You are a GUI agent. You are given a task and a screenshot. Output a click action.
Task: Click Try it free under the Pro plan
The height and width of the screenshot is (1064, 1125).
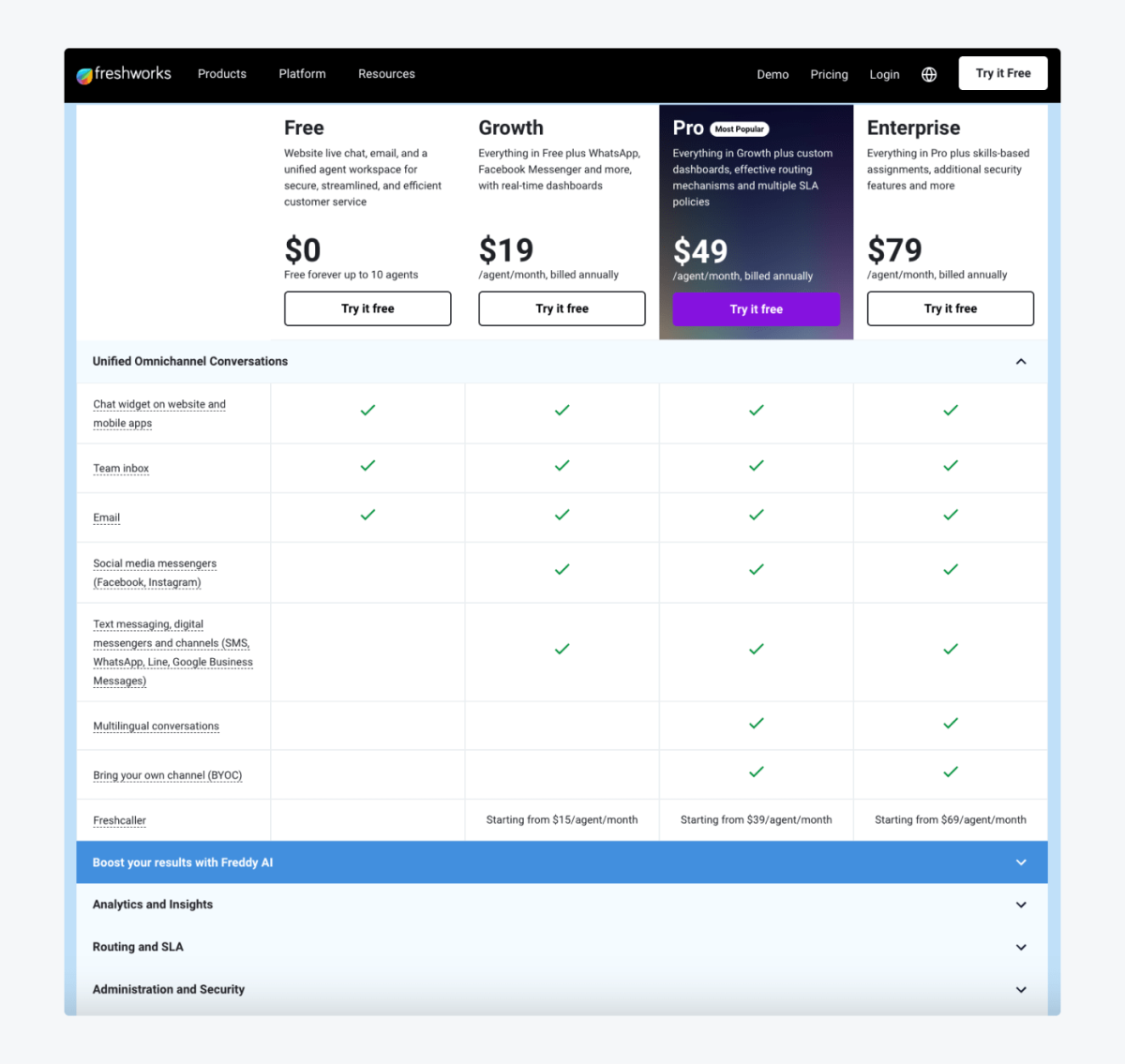coord(756,308)
